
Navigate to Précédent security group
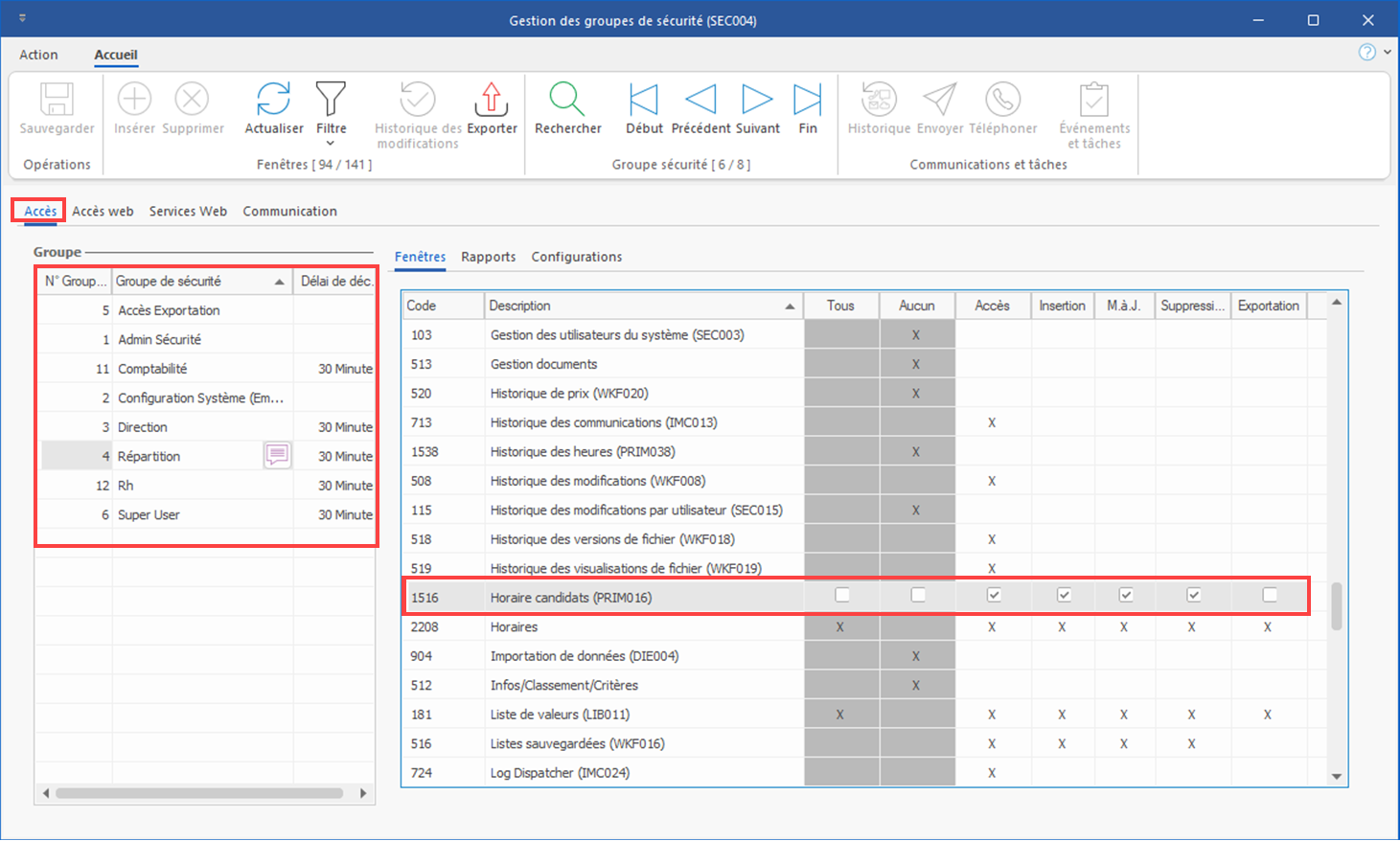pos(700,100)
